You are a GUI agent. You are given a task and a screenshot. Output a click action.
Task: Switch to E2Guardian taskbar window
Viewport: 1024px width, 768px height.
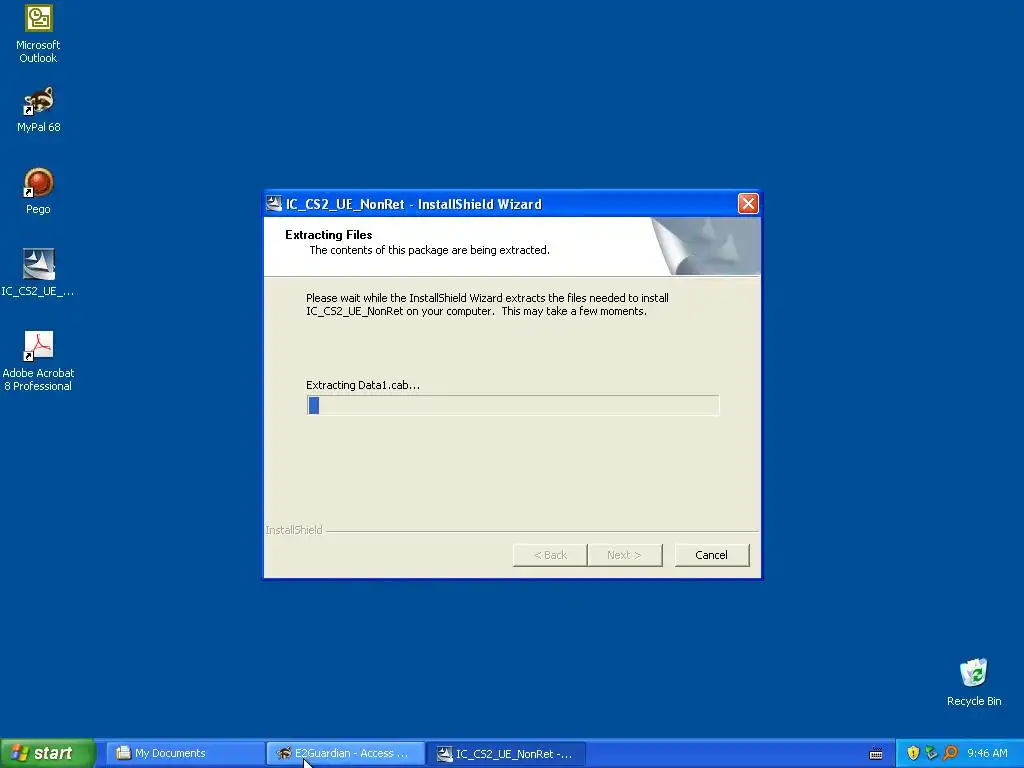pyautogui.click(x=345, y=754)
